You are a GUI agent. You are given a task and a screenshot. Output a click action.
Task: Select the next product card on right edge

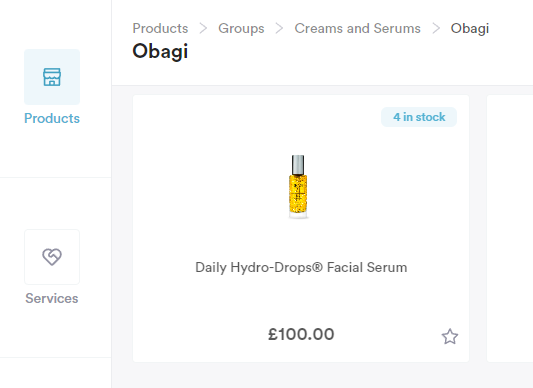point(510,229)
